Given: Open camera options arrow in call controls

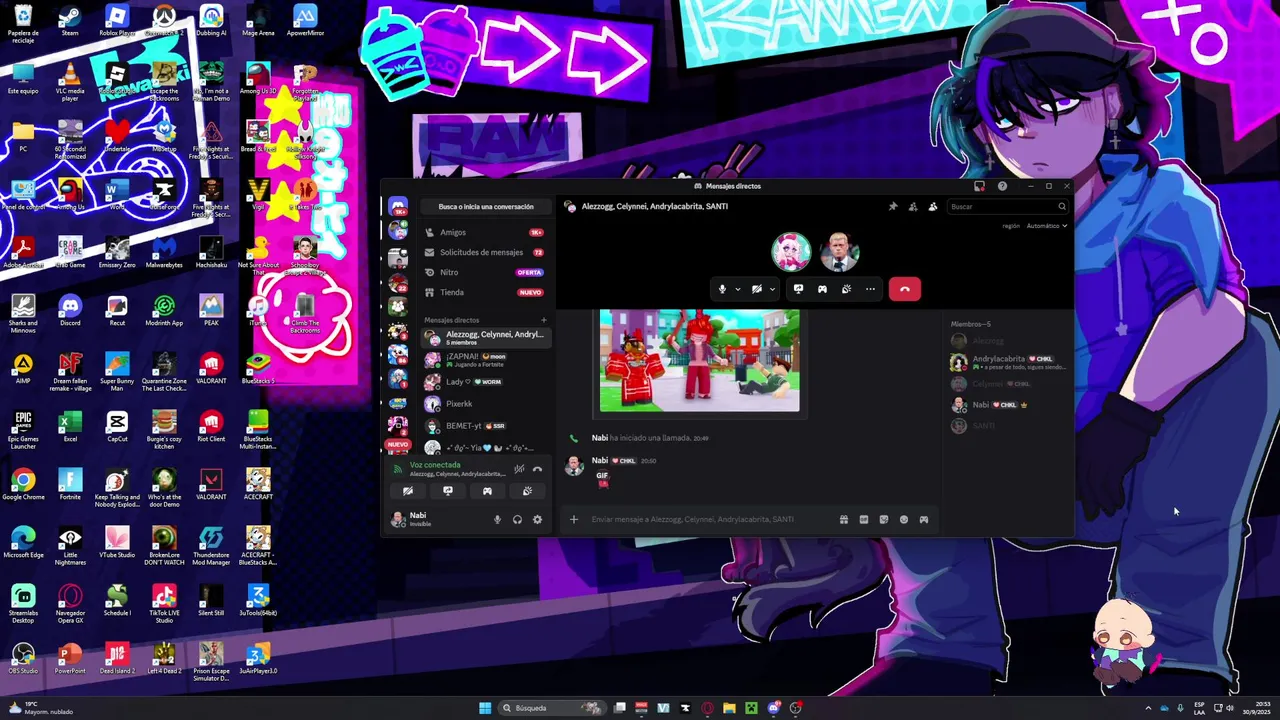Looking at the screenshot, I should 772,289.
